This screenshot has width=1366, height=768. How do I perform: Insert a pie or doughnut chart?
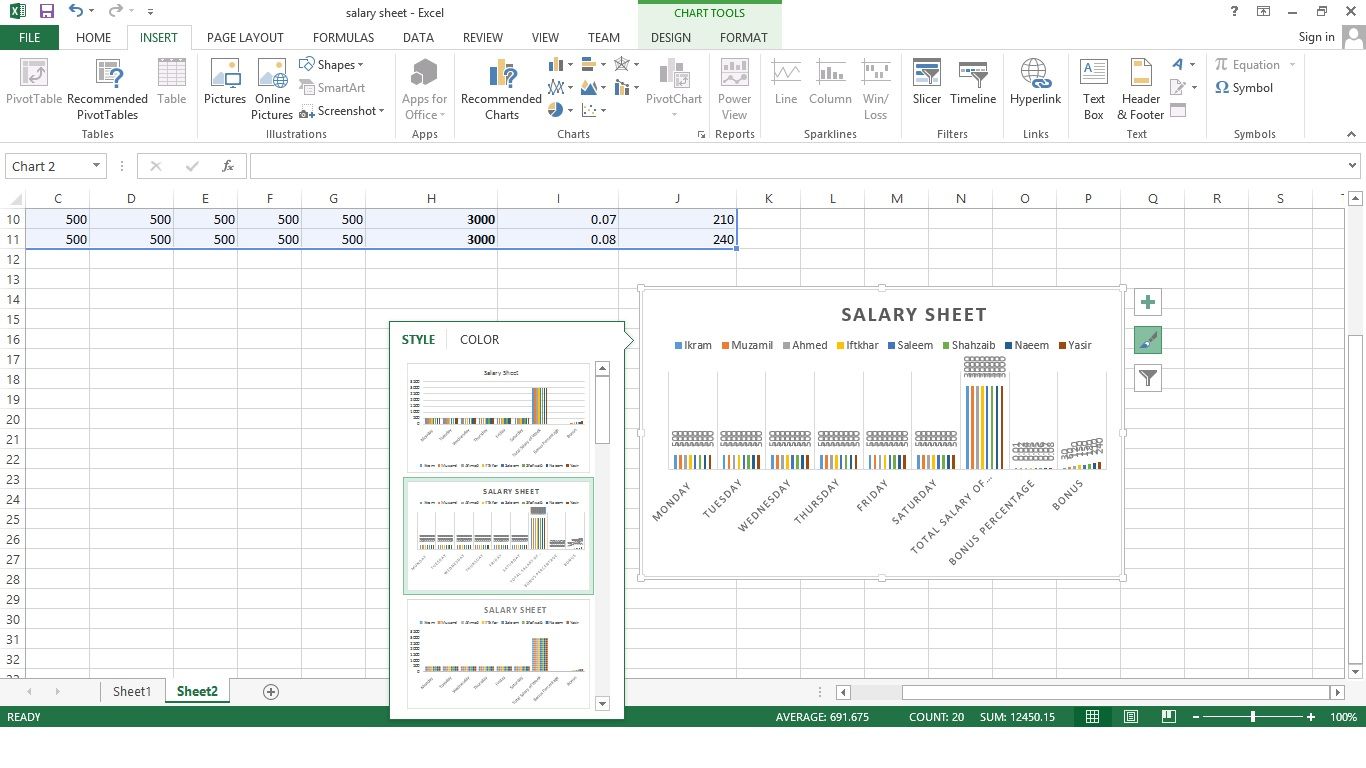(x=559, y=111)
